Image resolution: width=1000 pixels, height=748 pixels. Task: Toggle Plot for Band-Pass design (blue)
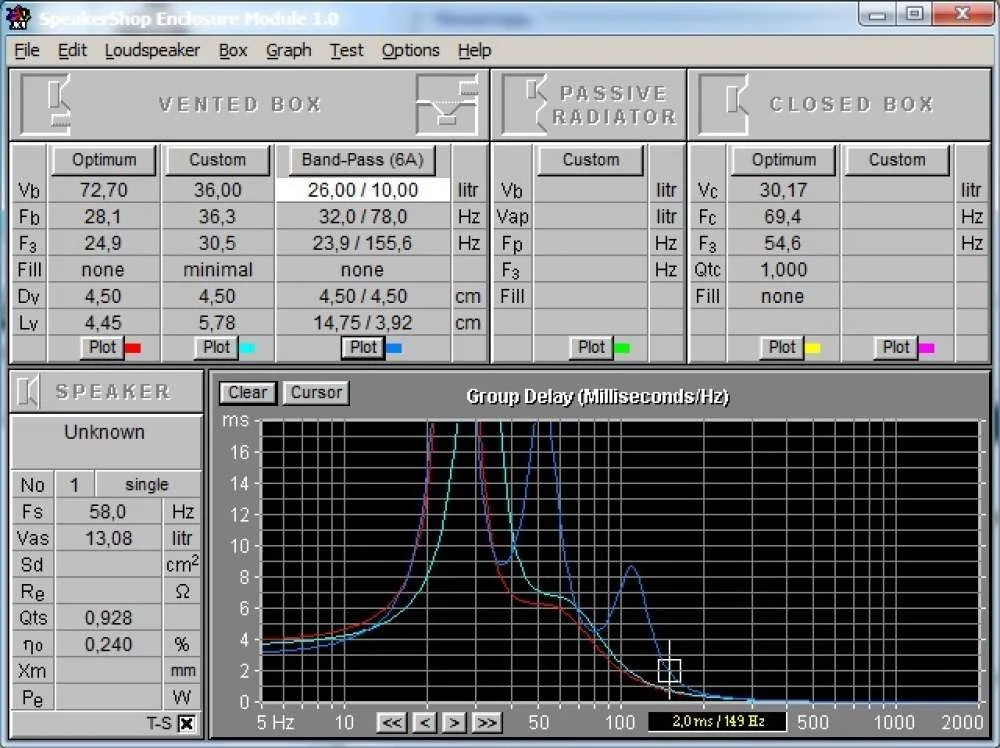[x=363, y=347]
